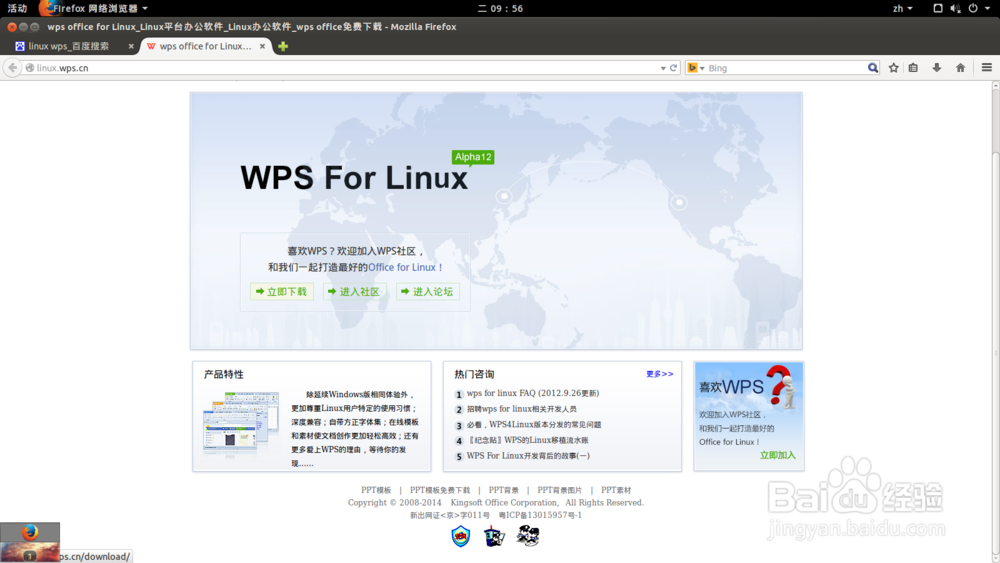Click the product features screenshot thumbnail
The height and width of the screenshot is (563, 1000).
pyautogui.click(x=241, y=423)
